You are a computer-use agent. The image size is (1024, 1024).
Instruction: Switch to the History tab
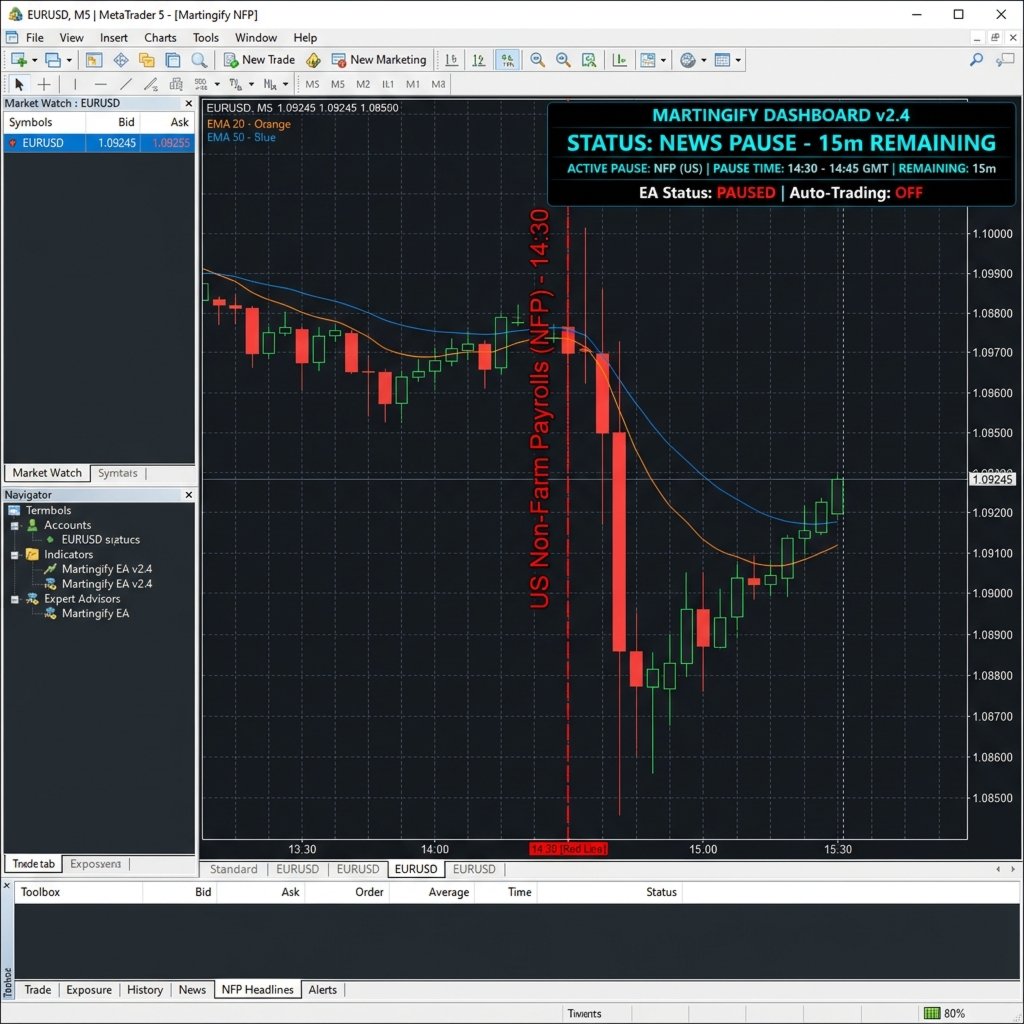[145, 990]
